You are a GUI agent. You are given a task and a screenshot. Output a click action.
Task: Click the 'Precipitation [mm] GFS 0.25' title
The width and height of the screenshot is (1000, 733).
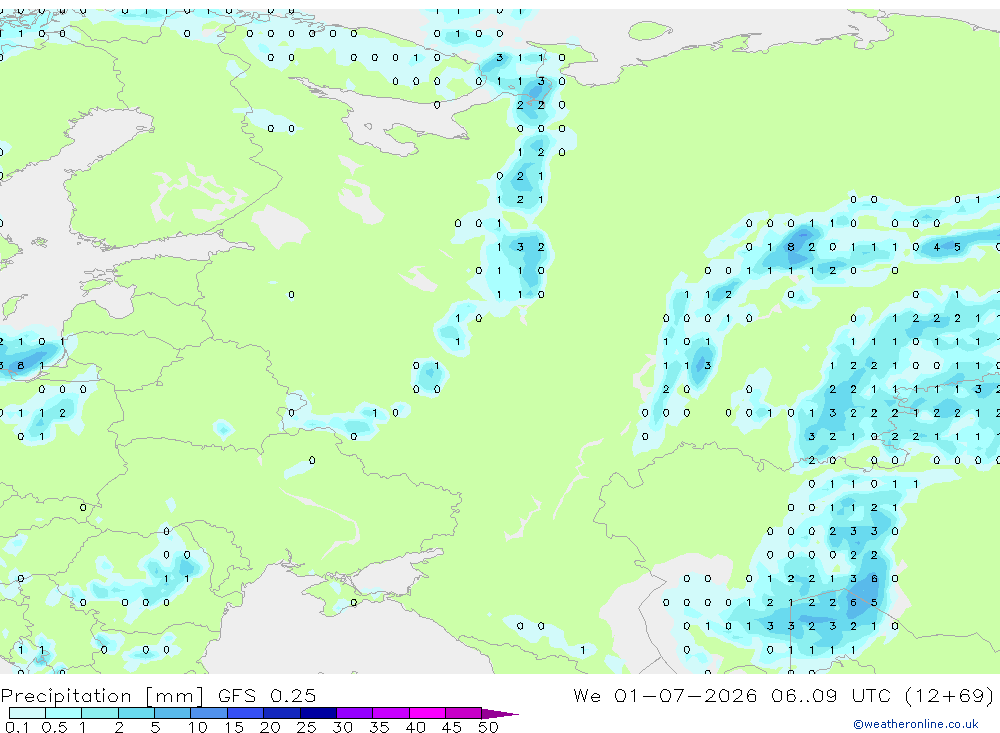click(158, 696)
